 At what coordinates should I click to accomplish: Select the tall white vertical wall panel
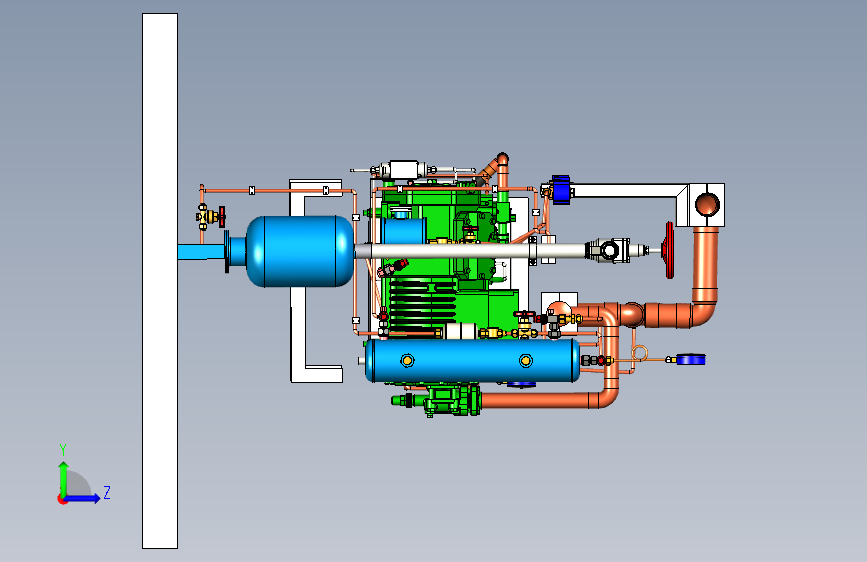(x=160, y=281)
